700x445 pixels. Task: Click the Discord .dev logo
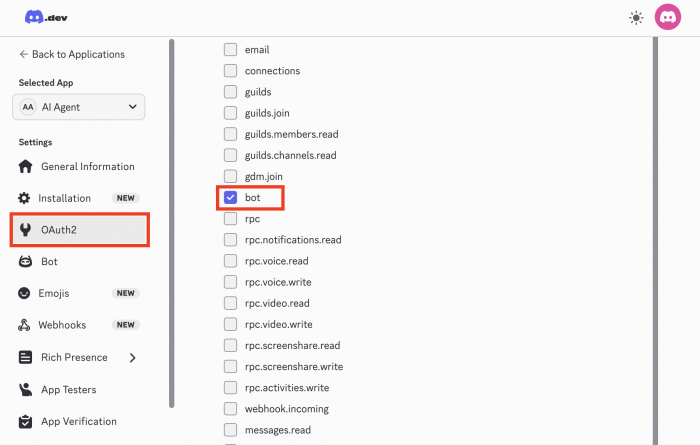pyautogui.click(x=46, y=17)
